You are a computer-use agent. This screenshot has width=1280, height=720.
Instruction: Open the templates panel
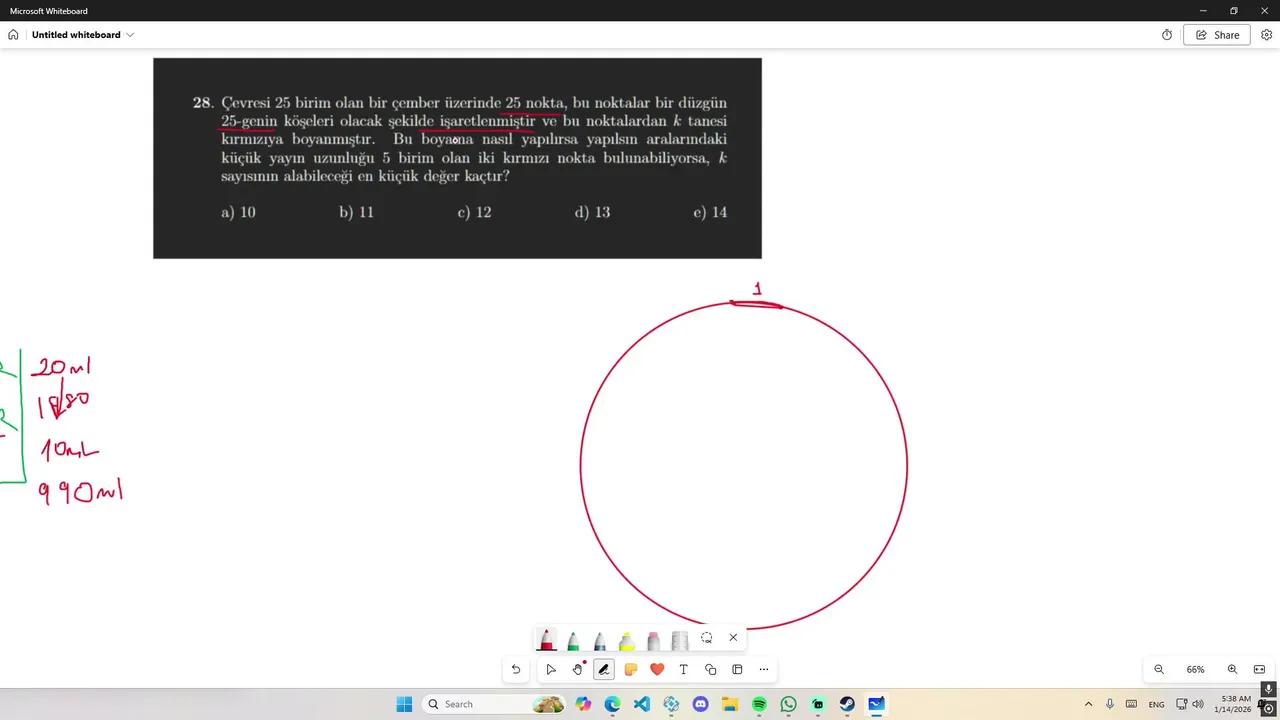click(x=737, y=669)
